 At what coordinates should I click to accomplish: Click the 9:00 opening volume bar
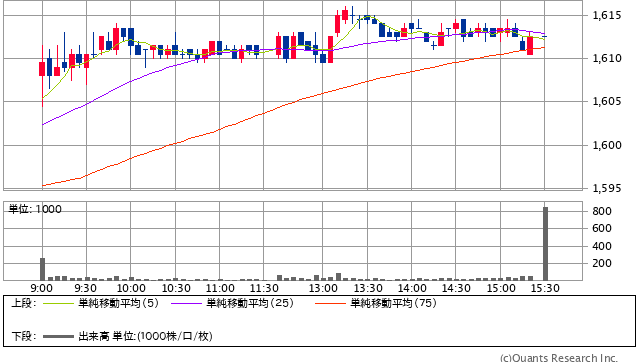click(x=42, y=269)
